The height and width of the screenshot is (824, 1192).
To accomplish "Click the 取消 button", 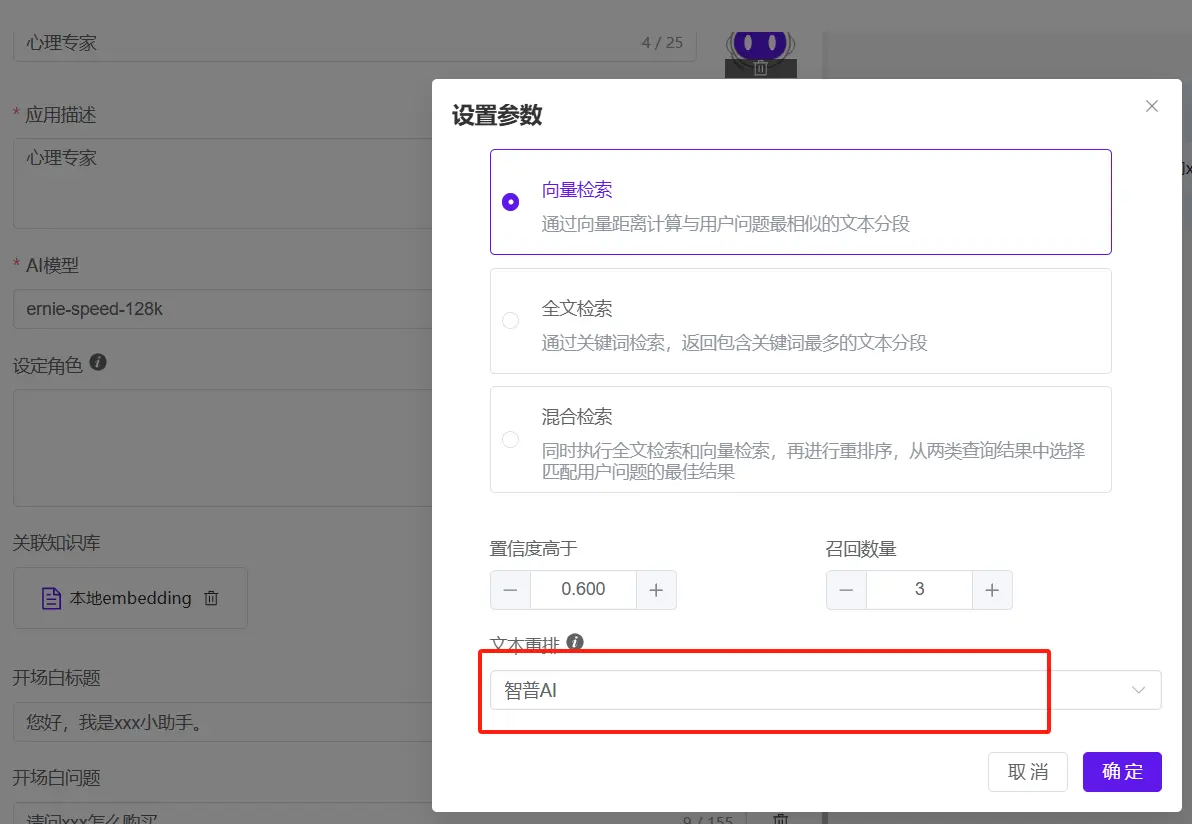I will coord(1028,772).
